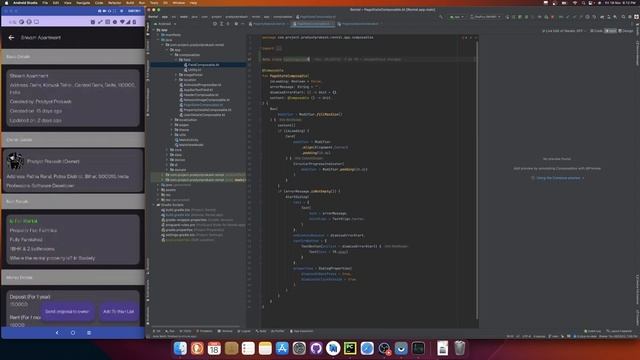The height and width of the screenshot is (360, 640).
Task: Switch editor to Code view mode
Action: coord(597,31)
